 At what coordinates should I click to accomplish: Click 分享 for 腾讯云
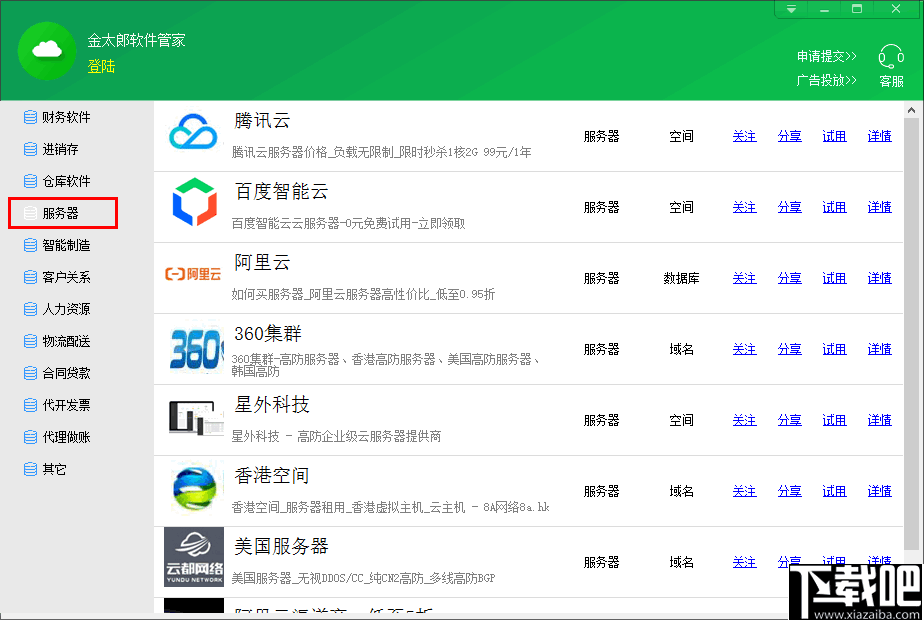point(789,136)
